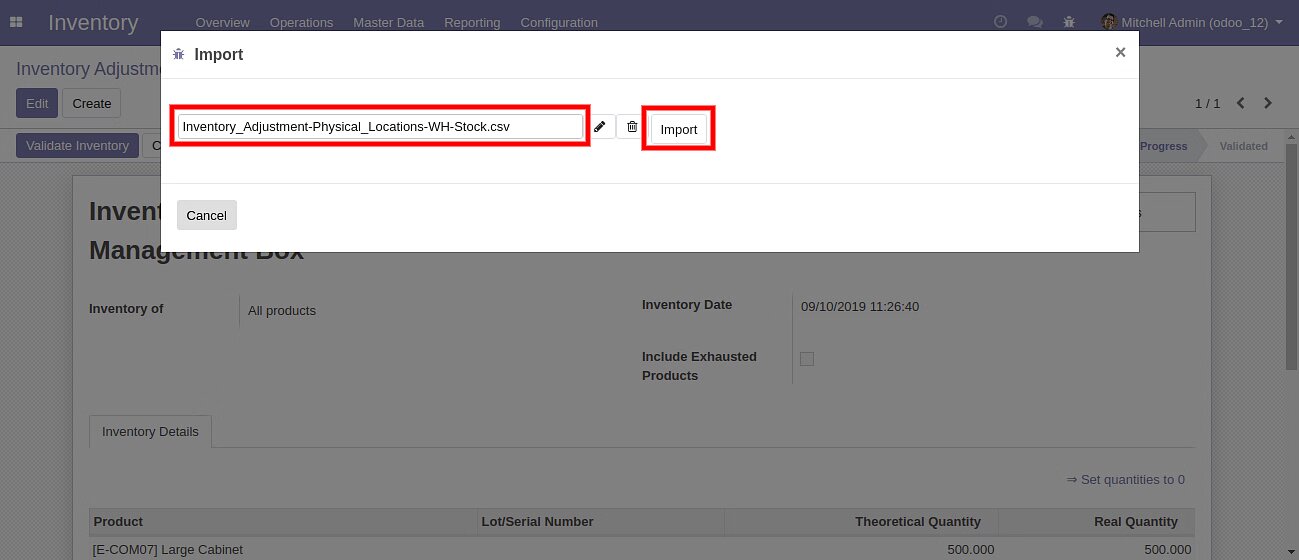
Task: Click the Set quantities to 0 link
Action: point(1125,480)
